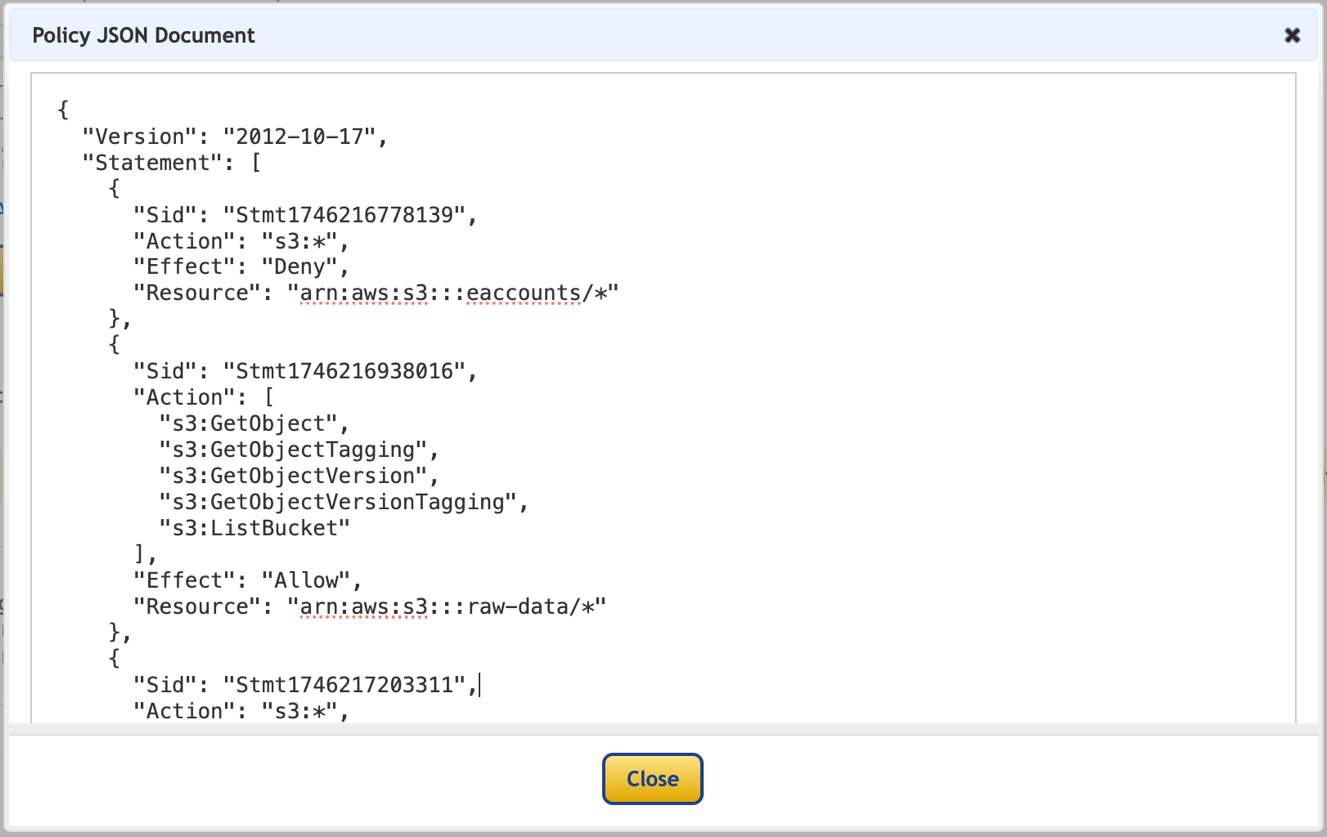Click the raw-data resource ARN line

tap(370, 607)
